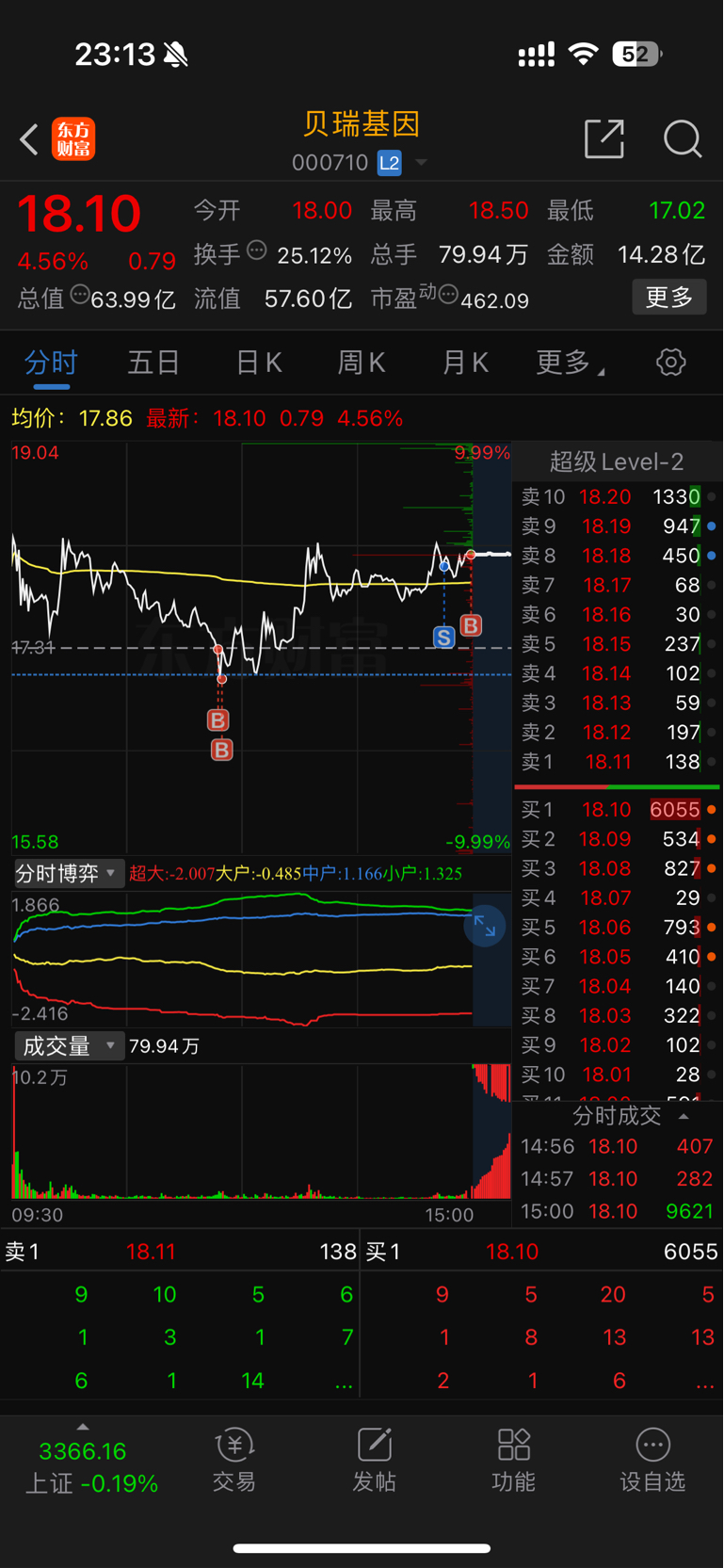Screen dimensions: 724x1568
Task: Open the 功能 functions icon
Action: (513, 1461)
